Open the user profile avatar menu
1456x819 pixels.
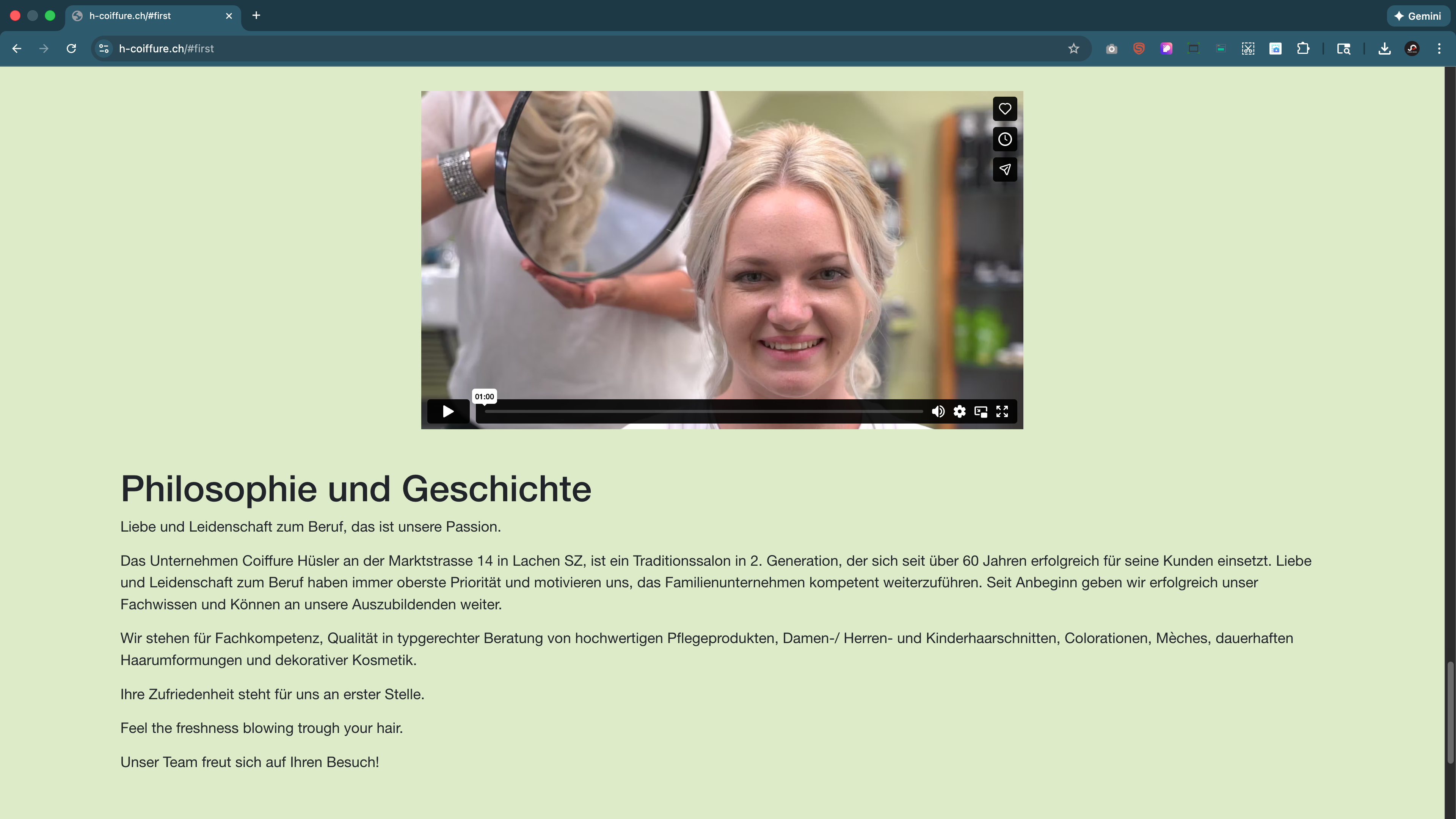coord(1412,49)
